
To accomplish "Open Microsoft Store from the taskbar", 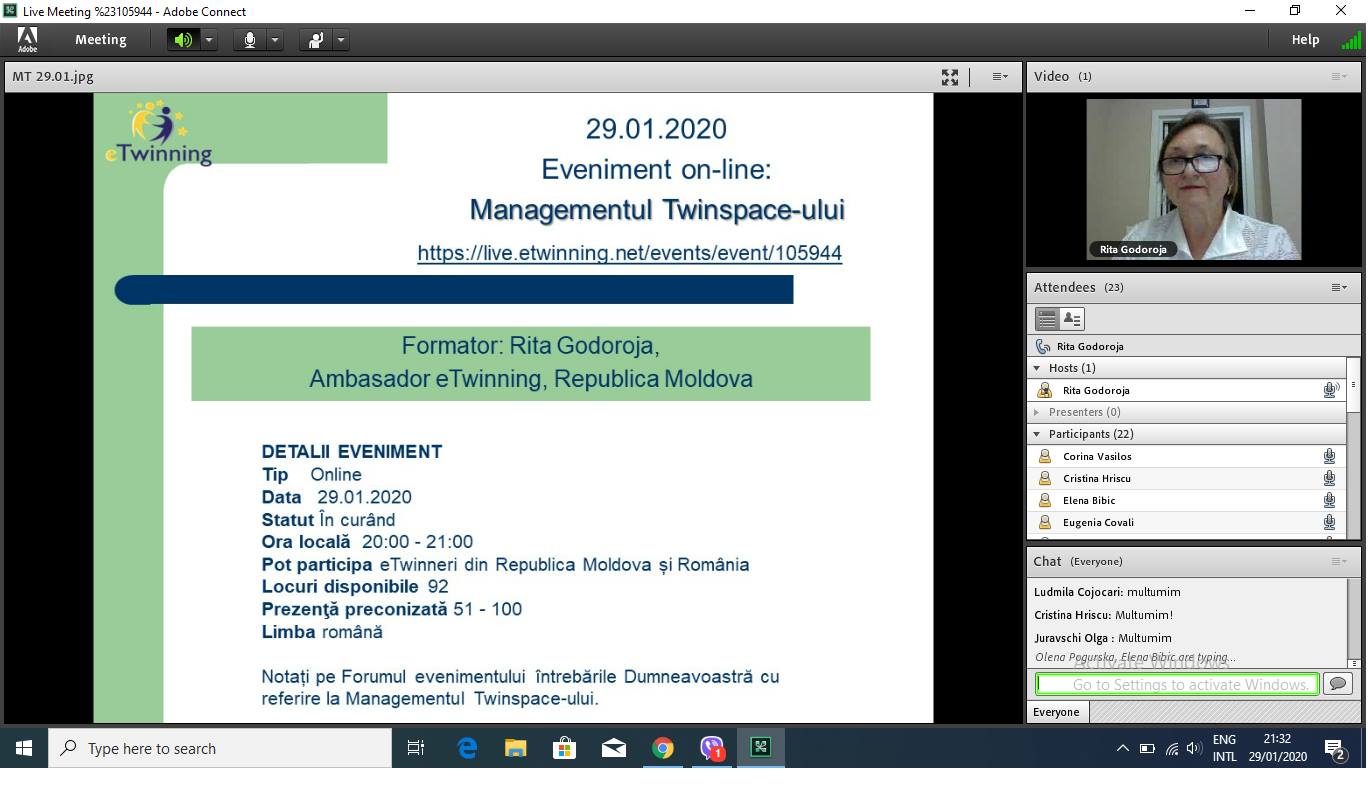I will [x=565, y=748].
